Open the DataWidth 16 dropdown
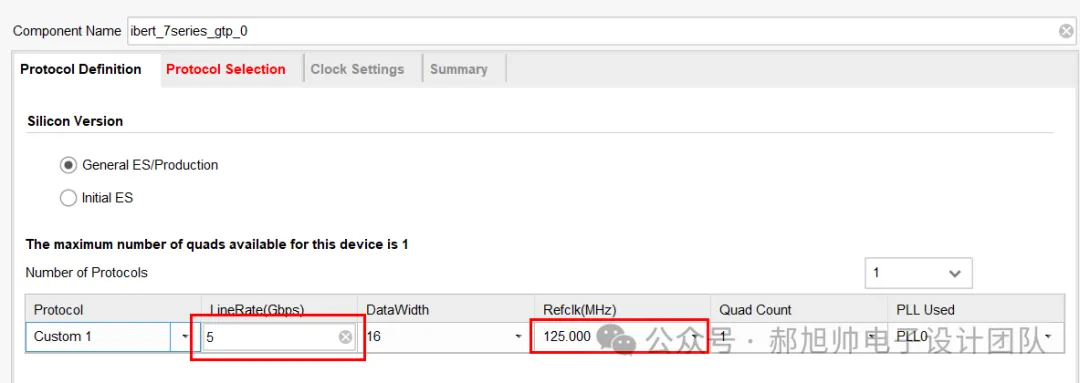This screenshot has height=383, width=1080. [x=518, y=337]
